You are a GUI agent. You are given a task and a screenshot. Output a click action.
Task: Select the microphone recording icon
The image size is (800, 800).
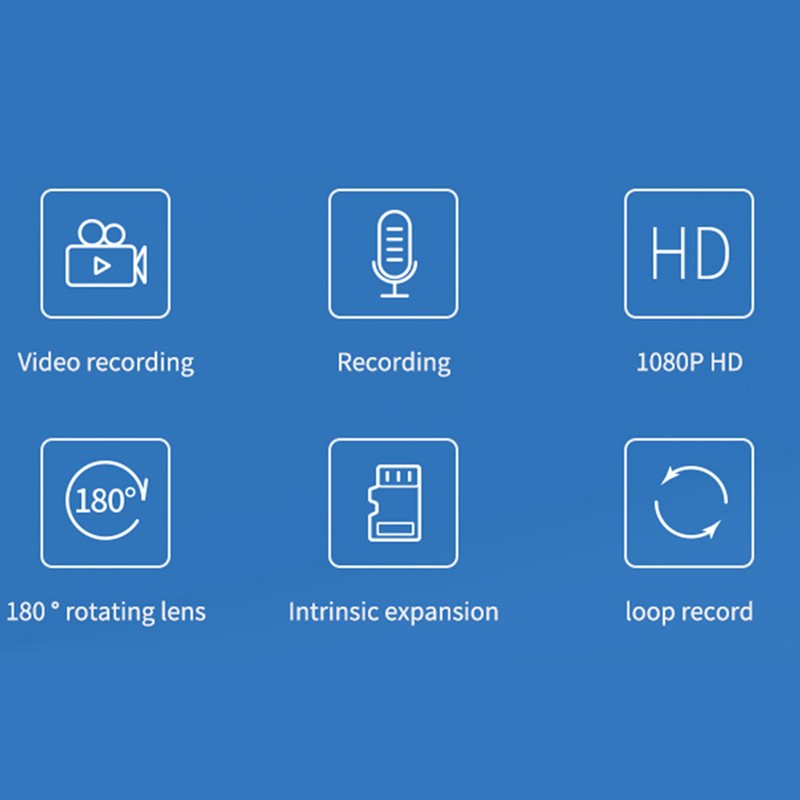click(393, 254)
